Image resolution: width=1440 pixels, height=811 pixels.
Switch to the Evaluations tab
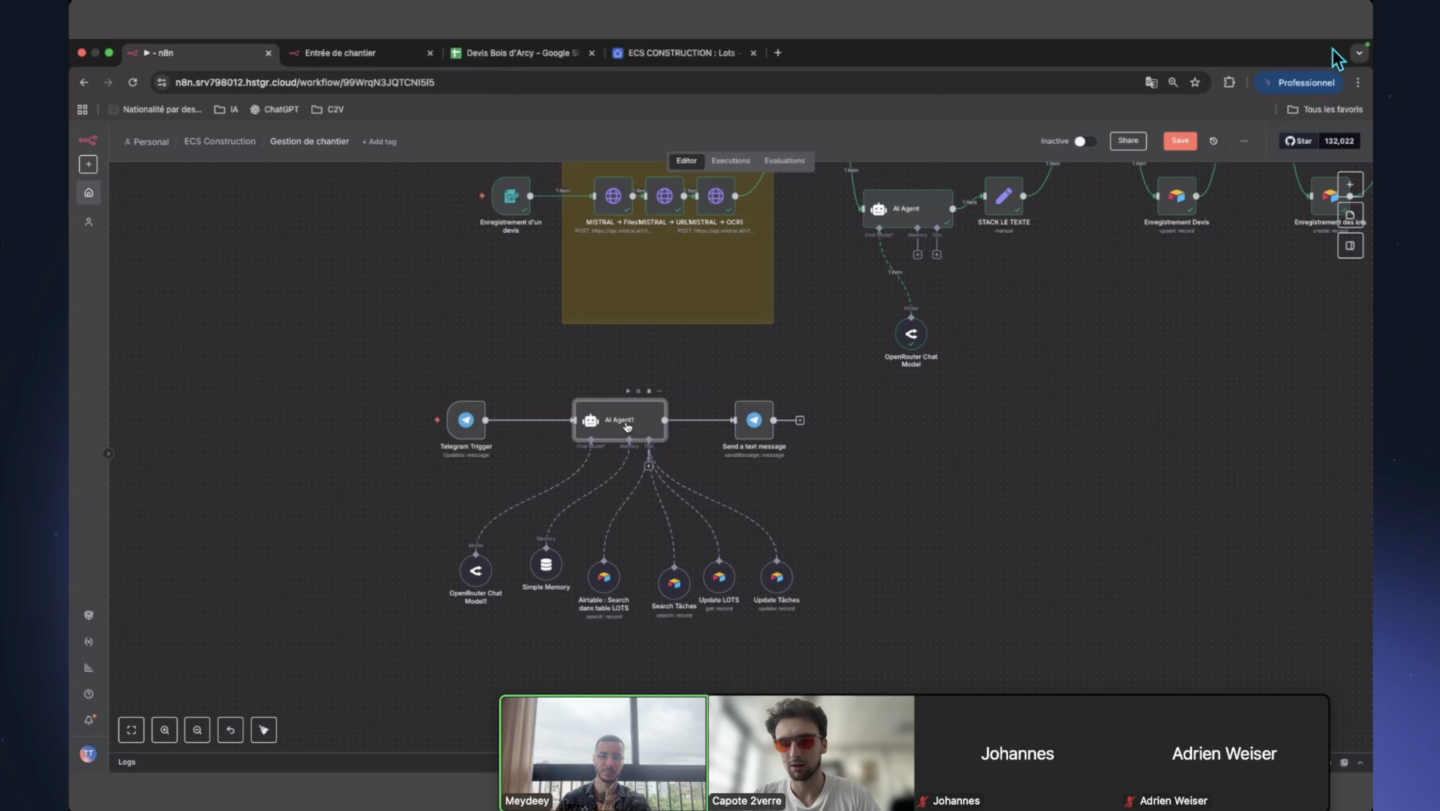click(x=784, y=161)
